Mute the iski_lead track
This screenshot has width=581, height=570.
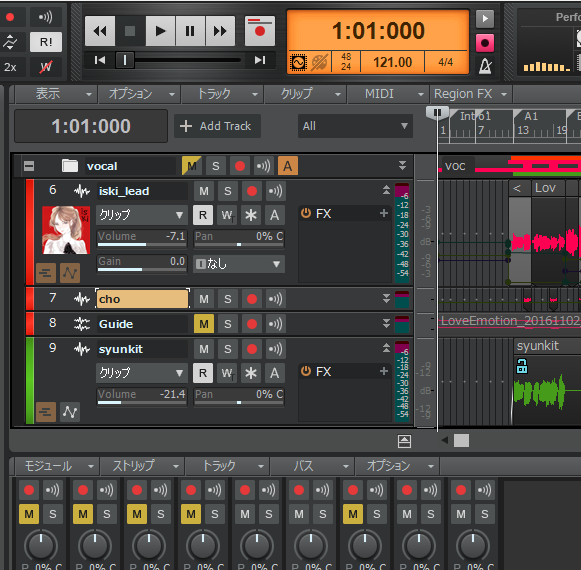[204, 191]
